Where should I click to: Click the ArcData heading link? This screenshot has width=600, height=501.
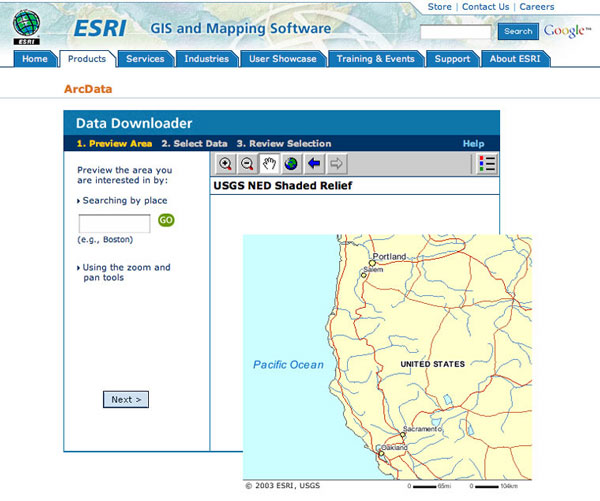tap(88, 89)
